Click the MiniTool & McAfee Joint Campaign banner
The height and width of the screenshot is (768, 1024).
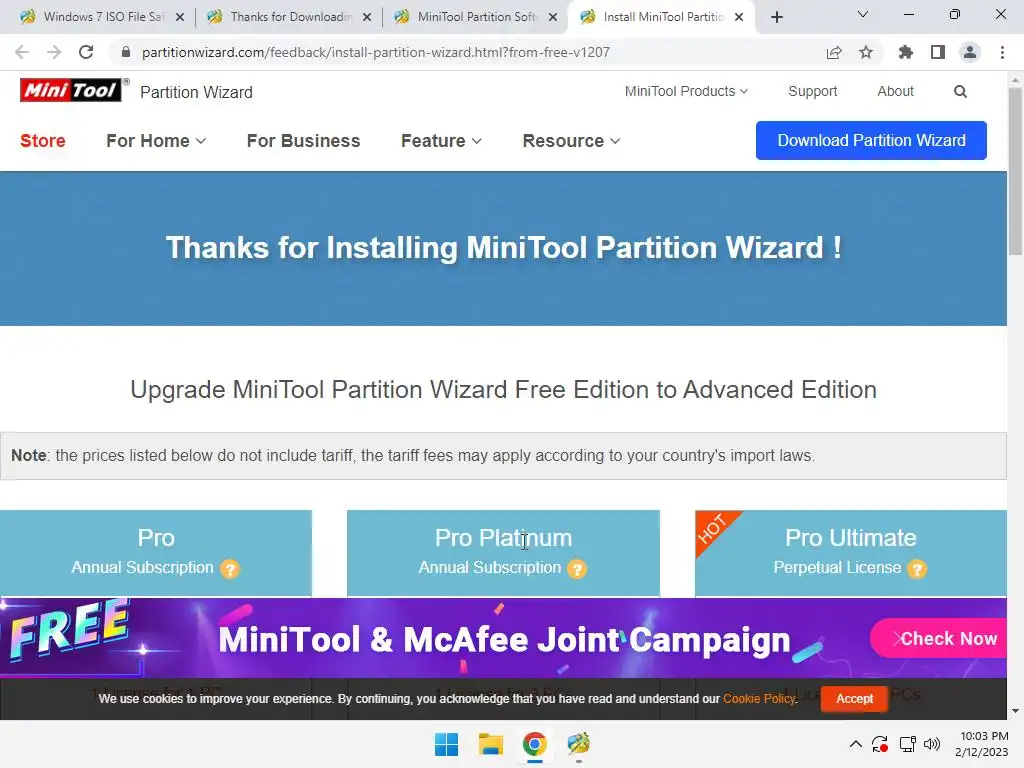(x=504, y=639)
